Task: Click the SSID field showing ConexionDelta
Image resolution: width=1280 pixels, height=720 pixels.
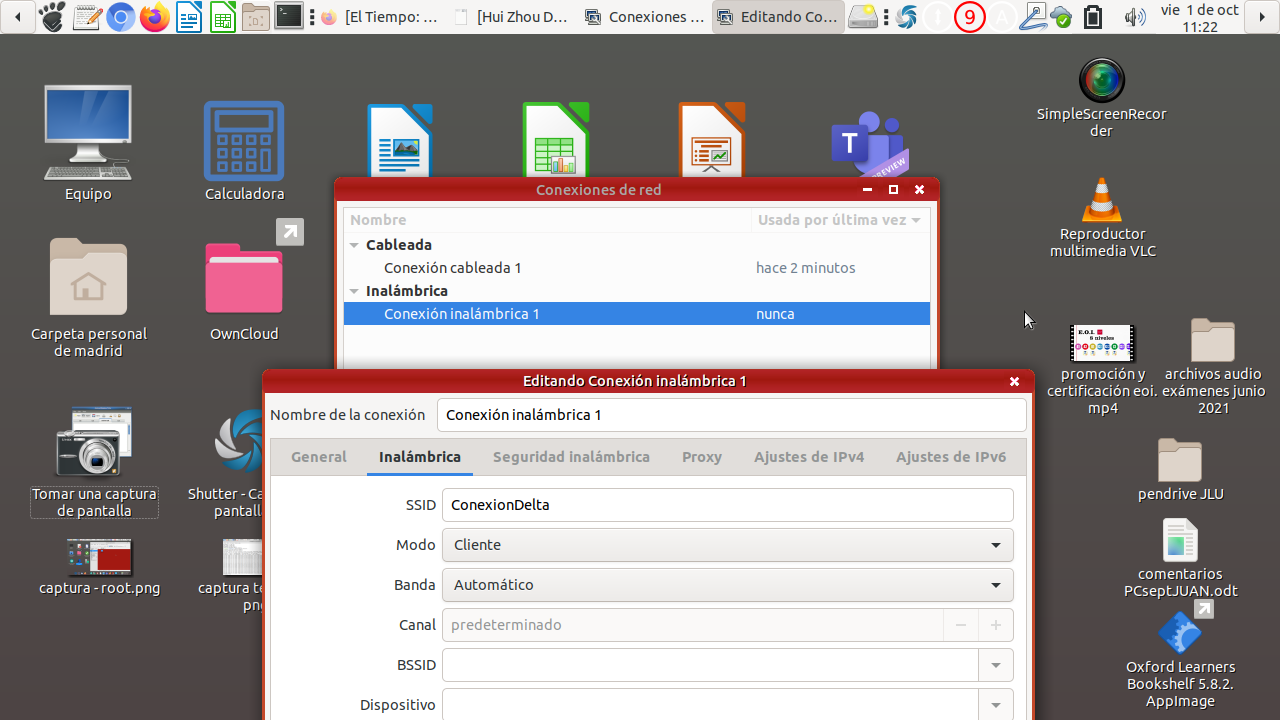Action: [727, 505]
